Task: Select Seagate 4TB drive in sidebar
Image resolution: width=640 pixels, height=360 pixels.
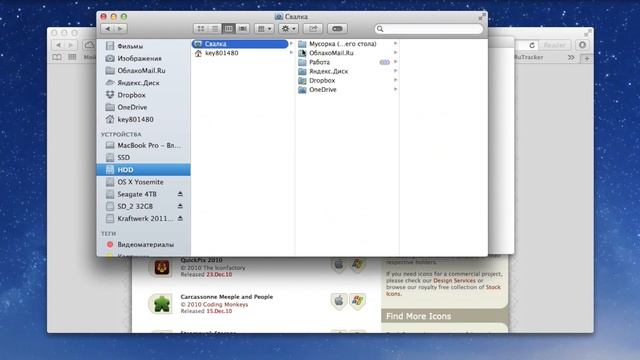Action: [x=137, y=194]
